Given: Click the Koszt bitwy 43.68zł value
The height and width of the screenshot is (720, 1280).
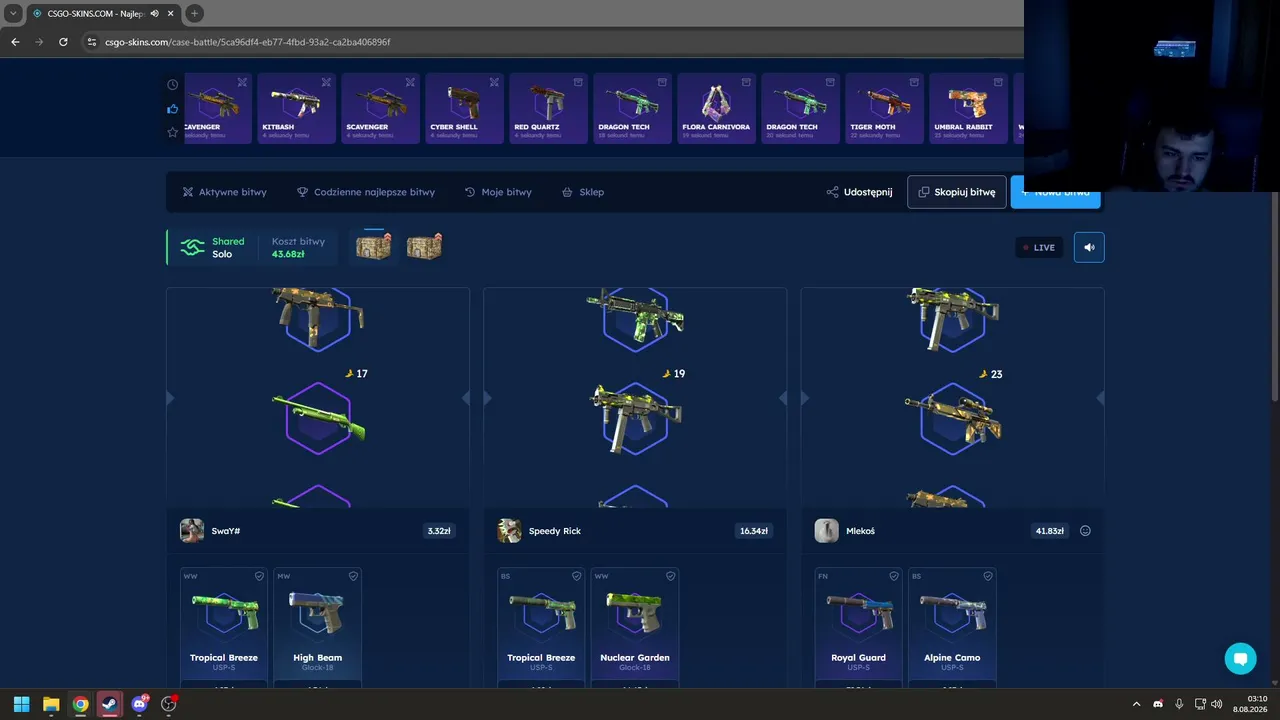Looking at the screenshot, I should coord(288,254).
